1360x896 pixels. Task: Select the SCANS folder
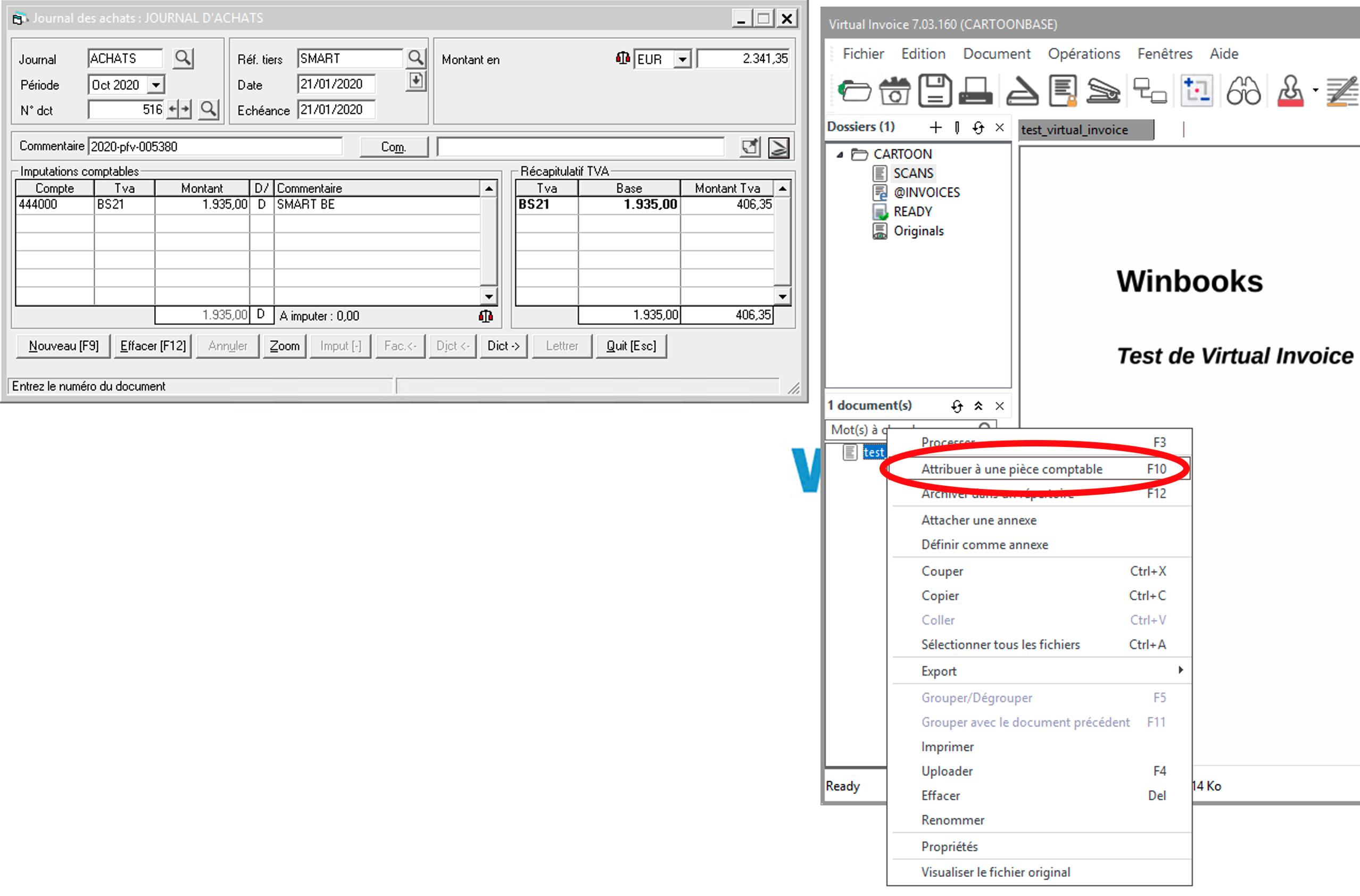[x=913, y=173]
